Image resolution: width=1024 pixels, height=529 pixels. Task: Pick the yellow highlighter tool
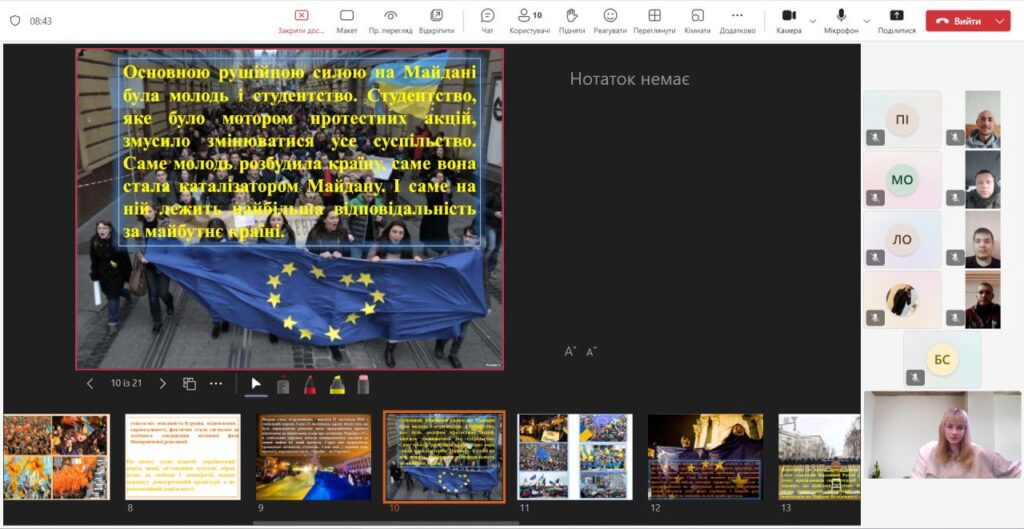[x=337, y=384]
